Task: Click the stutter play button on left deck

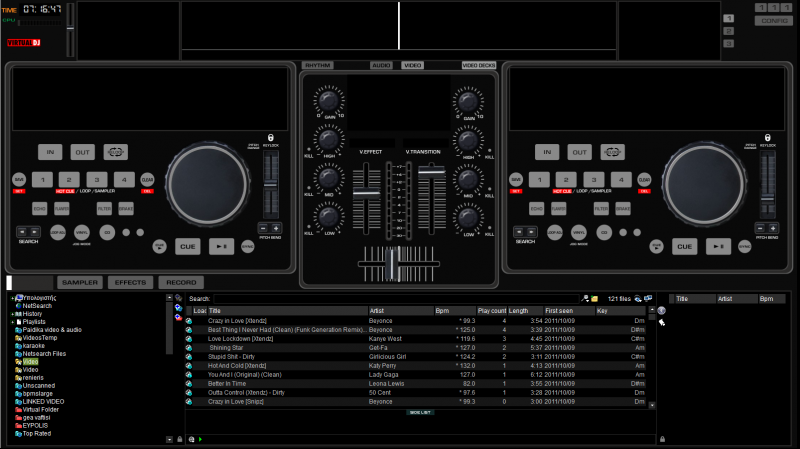Action: (159, 246)
